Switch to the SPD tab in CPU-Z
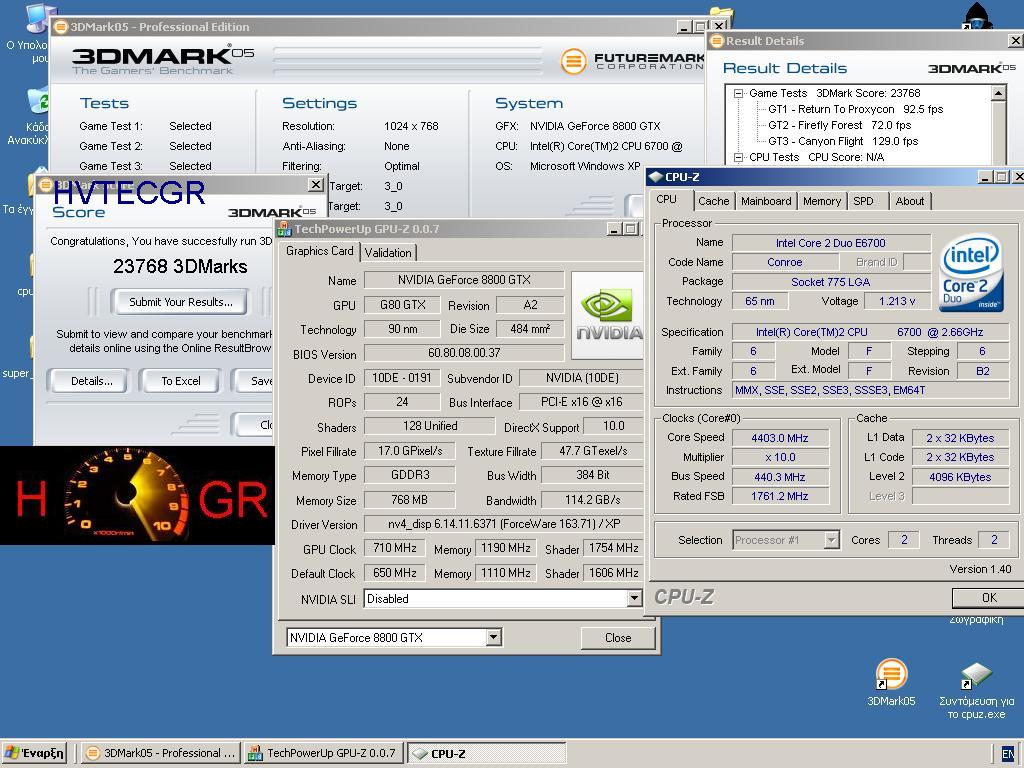Image resolution: width=1024 pixels, height=768 pixels. pos(863,201)
